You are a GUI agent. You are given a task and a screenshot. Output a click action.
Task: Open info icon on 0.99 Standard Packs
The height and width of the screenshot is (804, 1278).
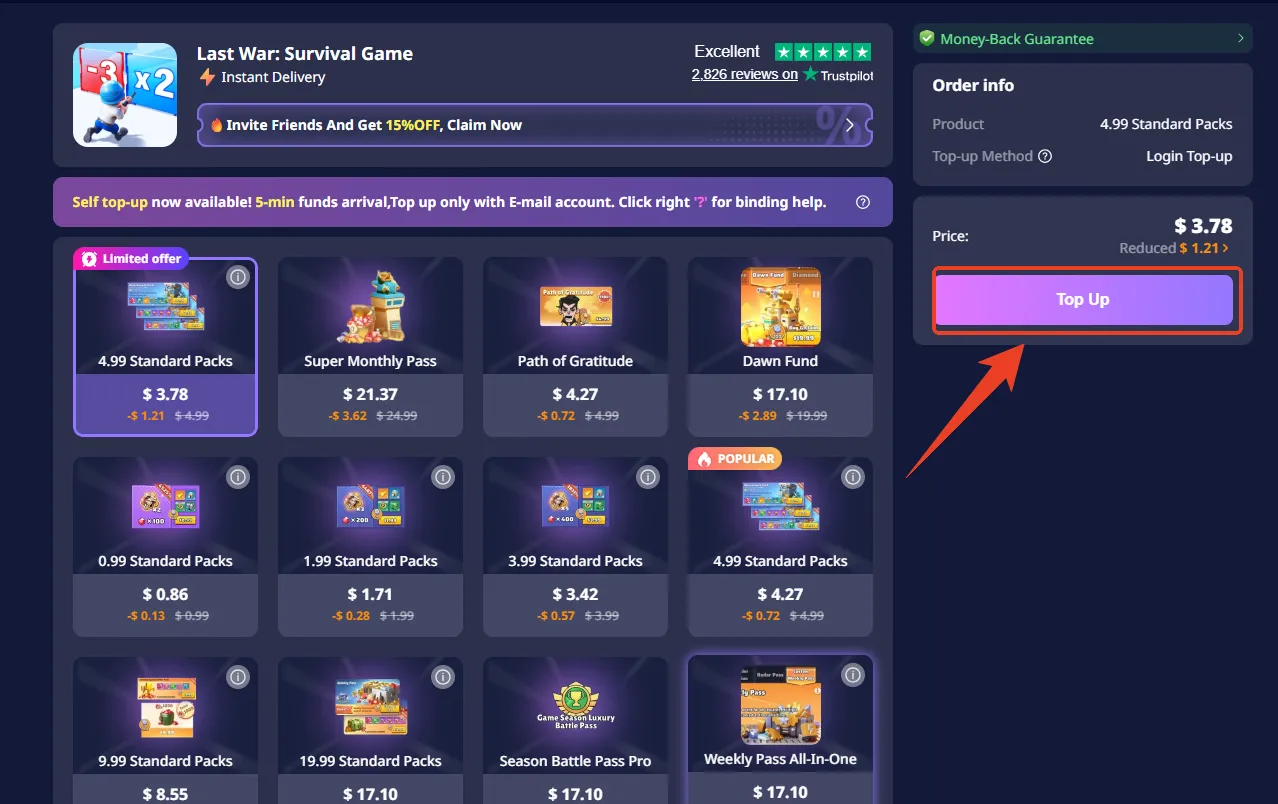[237, 477]
